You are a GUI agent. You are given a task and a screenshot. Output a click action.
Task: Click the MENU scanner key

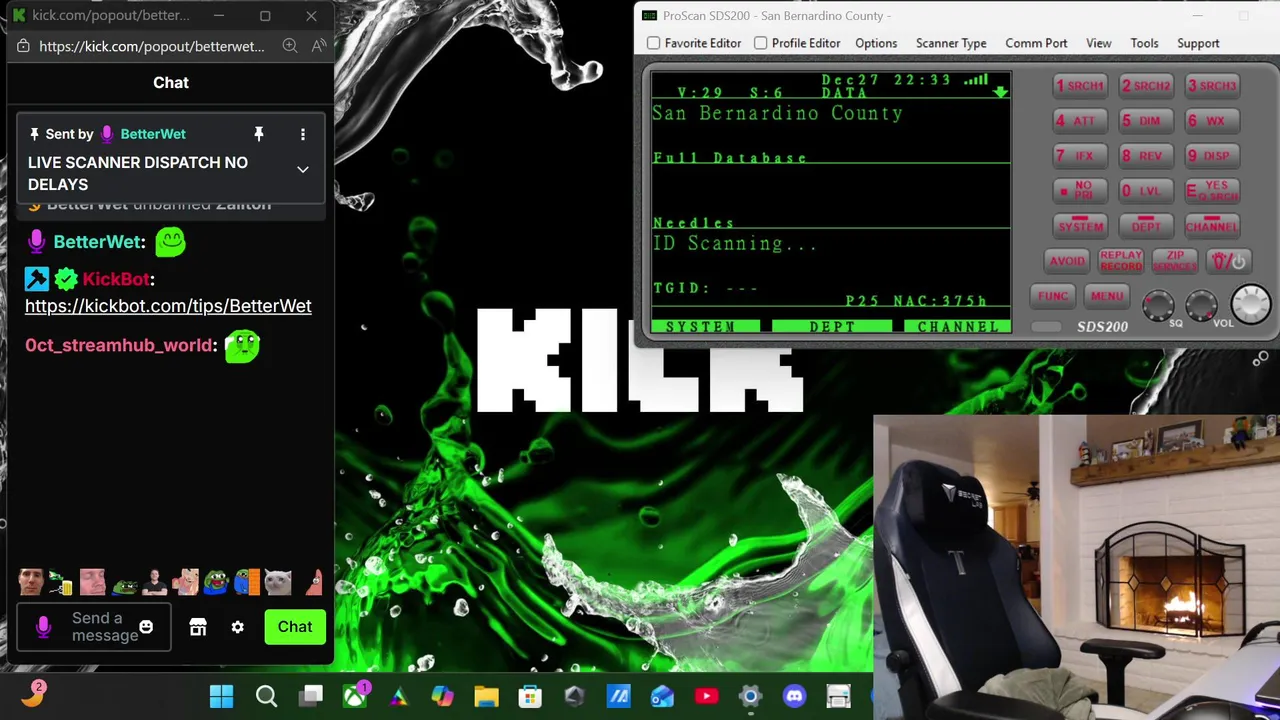click(1107, 296)
